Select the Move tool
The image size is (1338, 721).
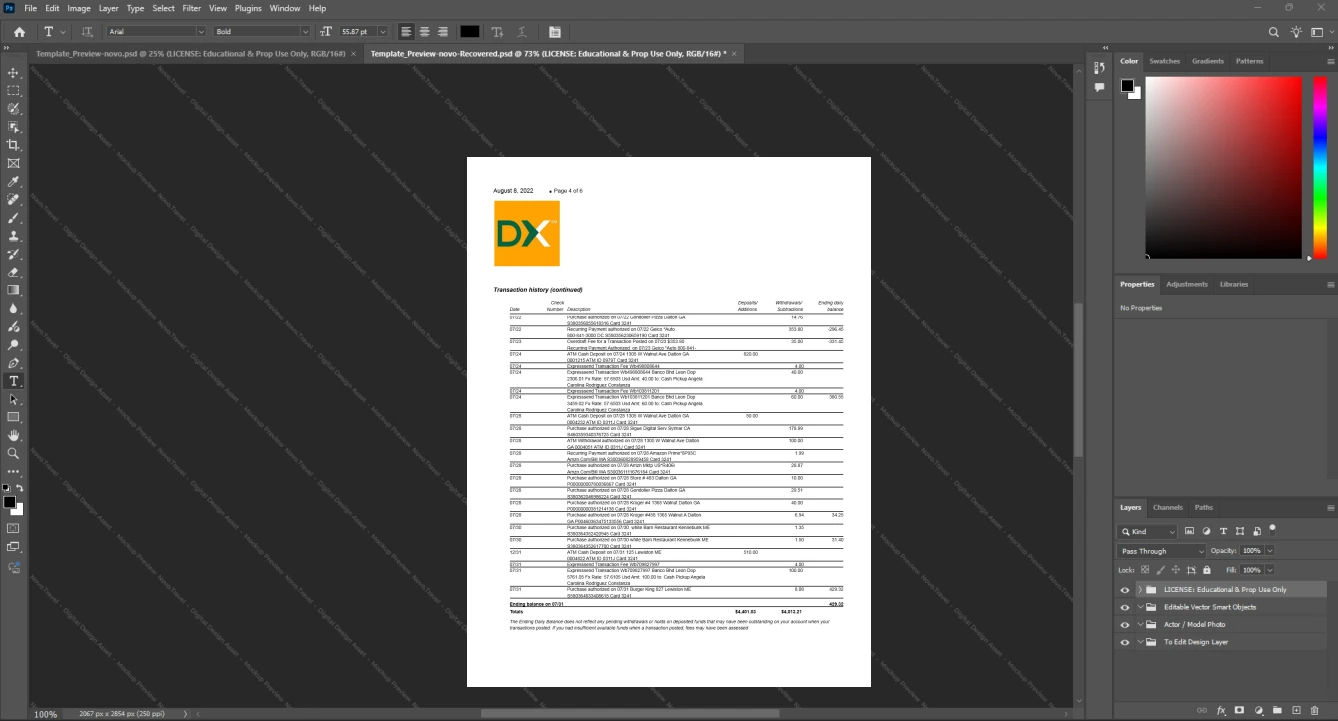click(x=14, y=73)
